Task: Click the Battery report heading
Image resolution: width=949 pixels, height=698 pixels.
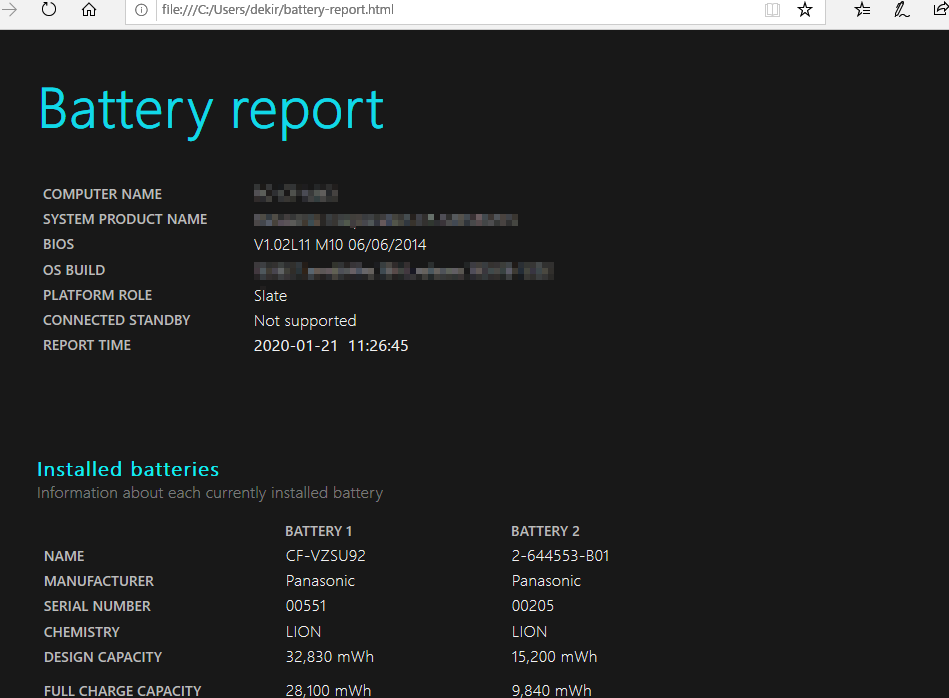Action: pyautogui.click(x=211, y=109)
